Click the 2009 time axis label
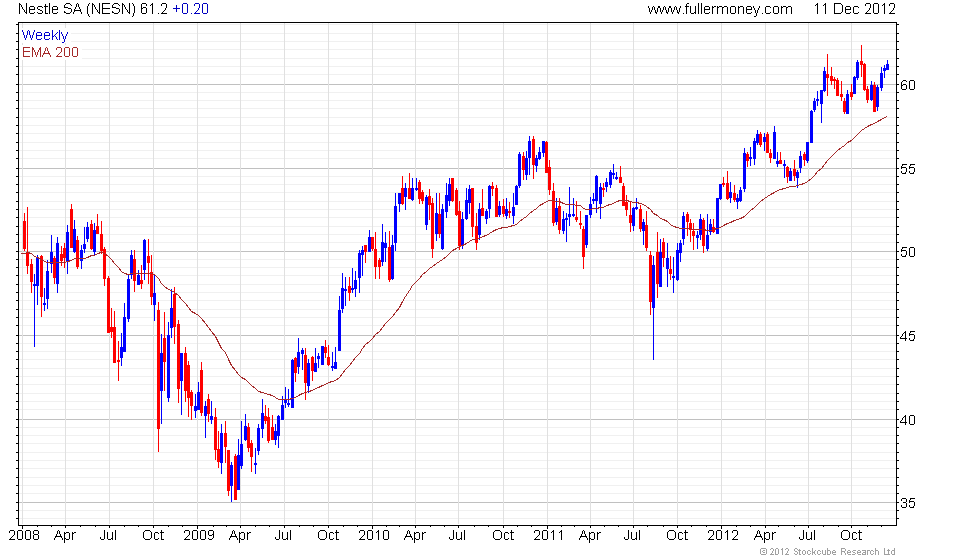This screenshot has width=980, height=560. coord(199,536)
